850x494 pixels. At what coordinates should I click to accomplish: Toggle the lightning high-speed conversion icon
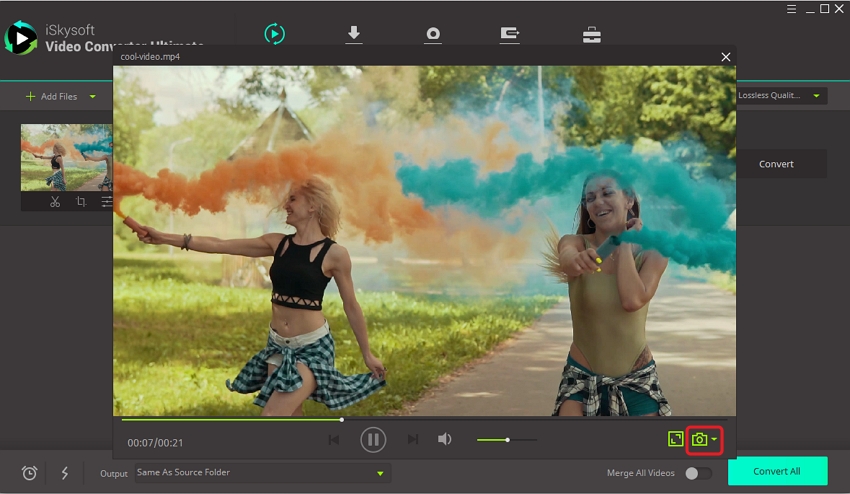[65, 473]
